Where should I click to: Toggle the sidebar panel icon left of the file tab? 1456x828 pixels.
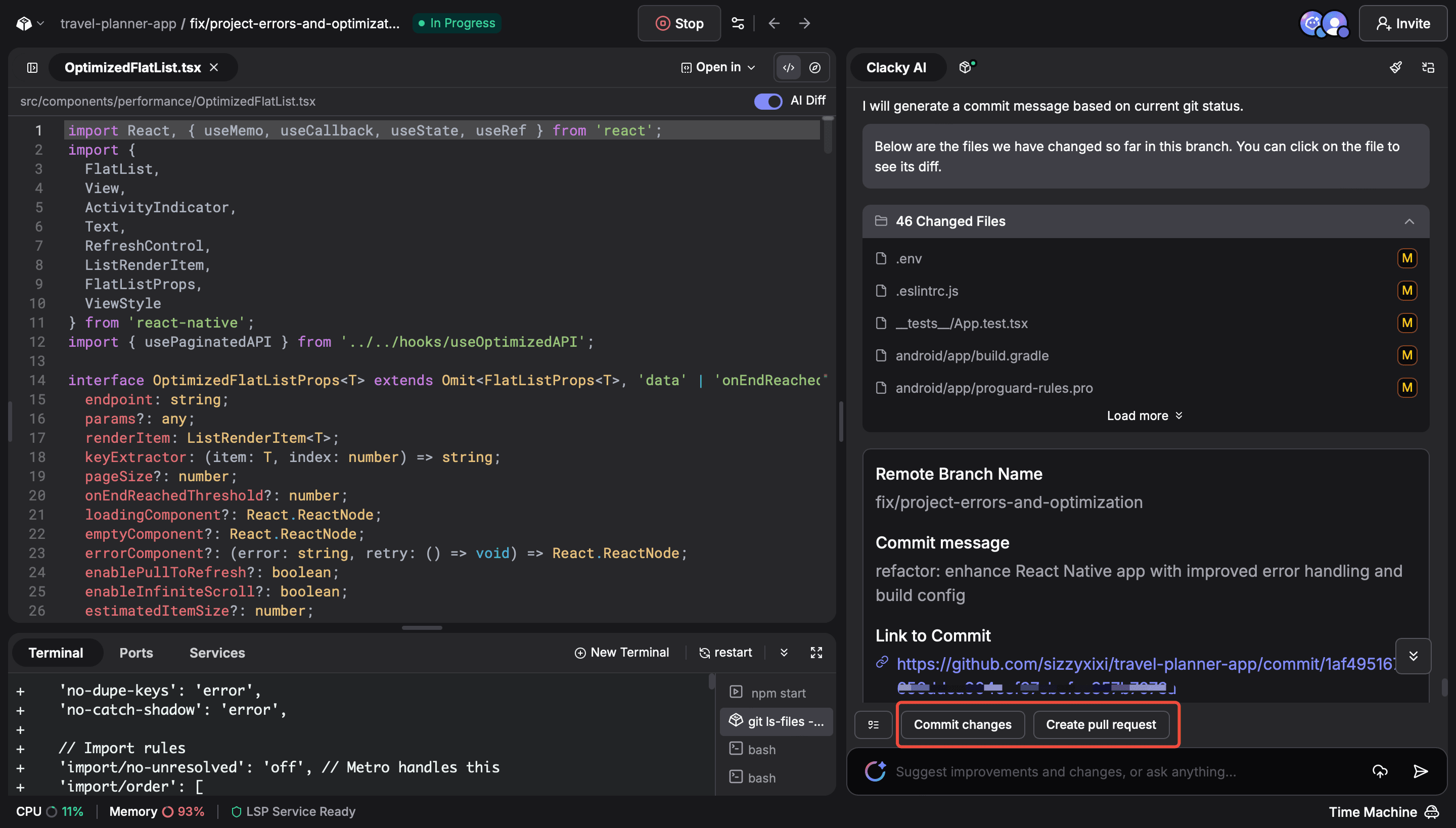[x=32, y=68]
